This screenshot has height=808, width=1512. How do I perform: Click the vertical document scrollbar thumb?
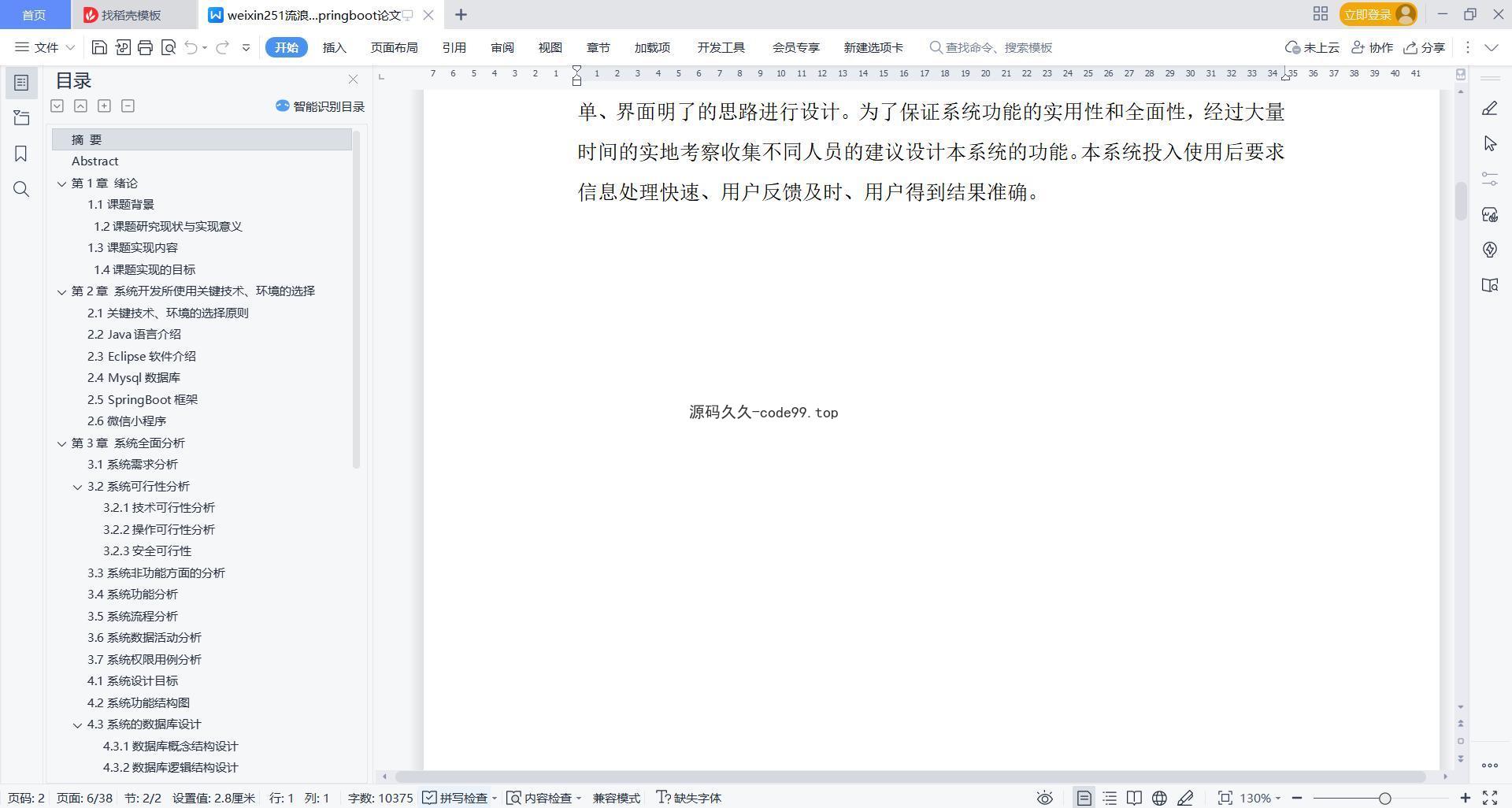tap(1461, 202)
